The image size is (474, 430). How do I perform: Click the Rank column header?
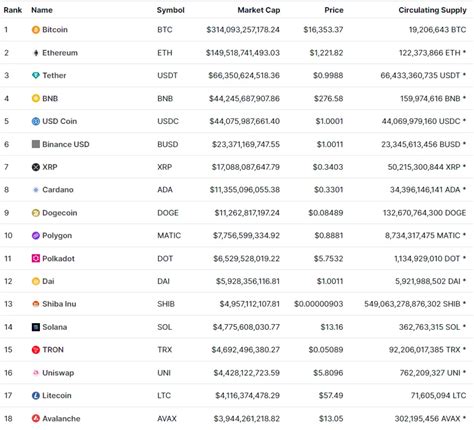[x=13, y=10]
